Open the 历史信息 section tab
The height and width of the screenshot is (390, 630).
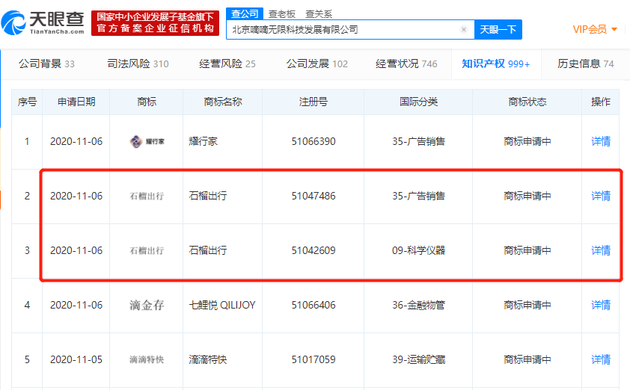(586, 63)
